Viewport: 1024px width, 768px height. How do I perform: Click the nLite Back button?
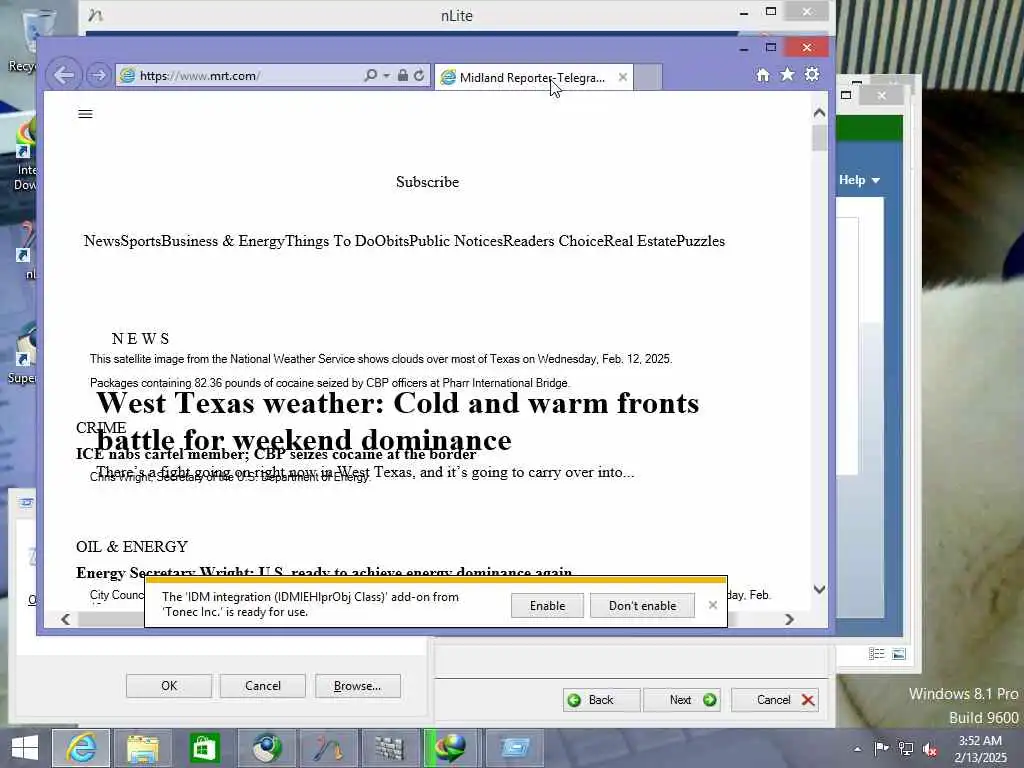coord(601,700)
